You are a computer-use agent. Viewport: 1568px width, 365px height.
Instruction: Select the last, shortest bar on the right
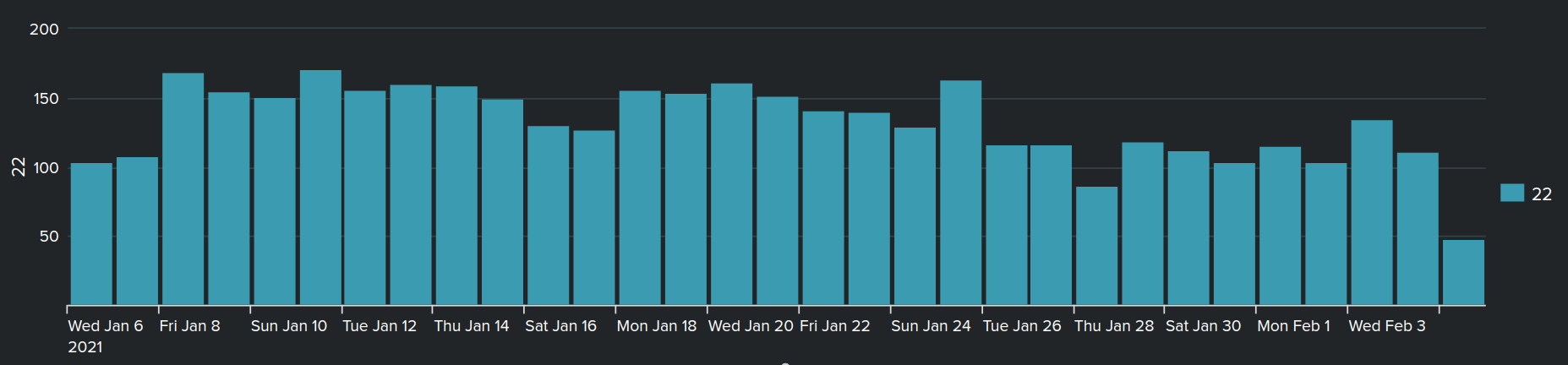(1463, 272)
